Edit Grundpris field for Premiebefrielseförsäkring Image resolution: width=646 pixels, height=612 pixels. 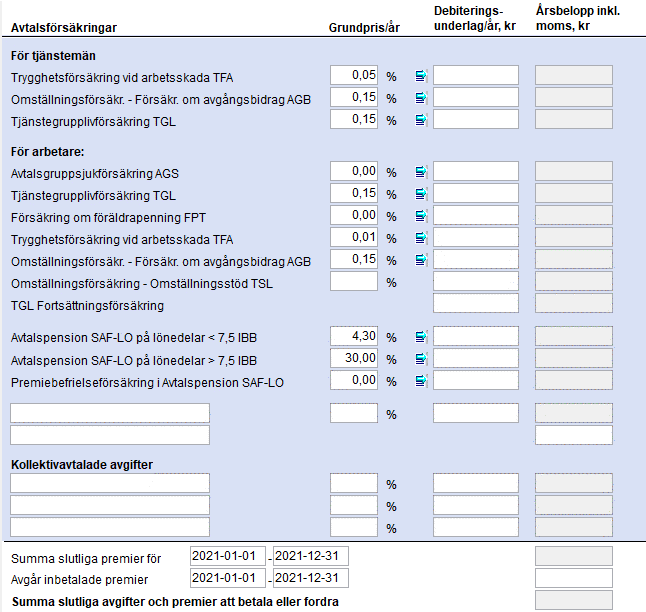tap(354, 380)
